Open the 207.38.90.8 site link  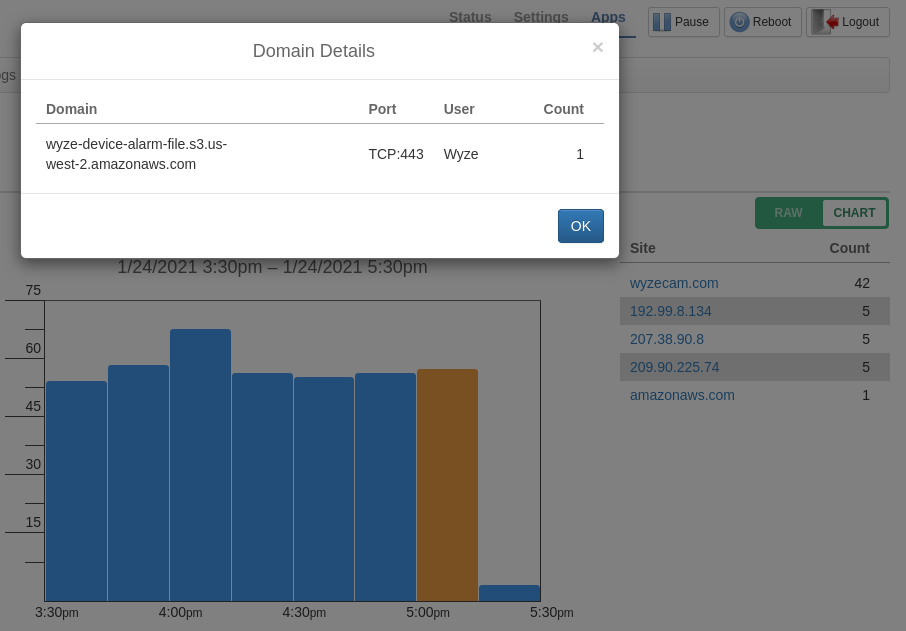[667, 339]
